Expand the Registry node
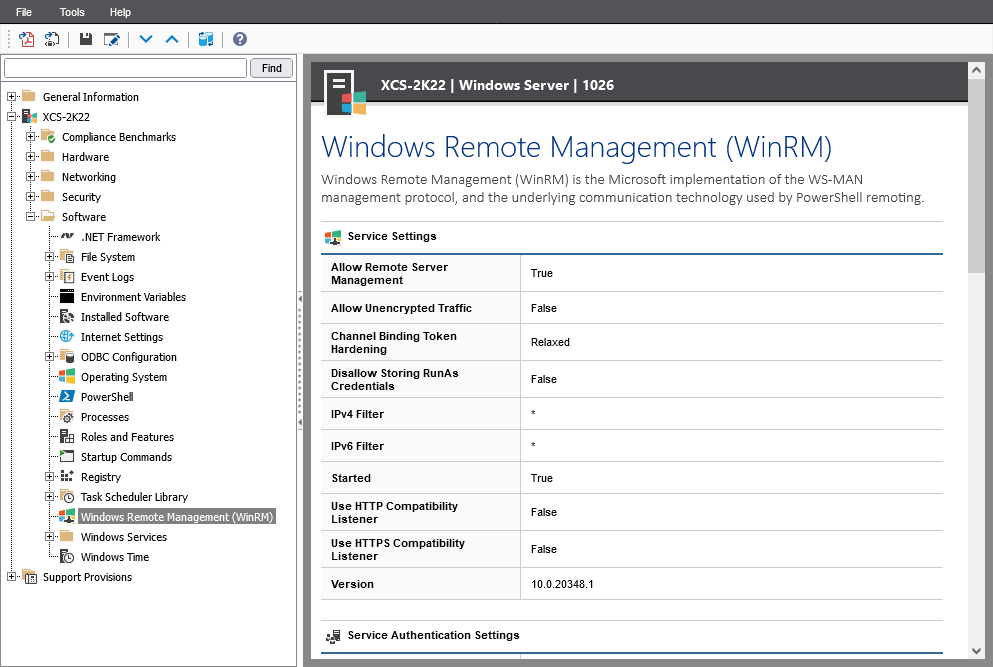This screenshot has width=993, height=667. 49,476
